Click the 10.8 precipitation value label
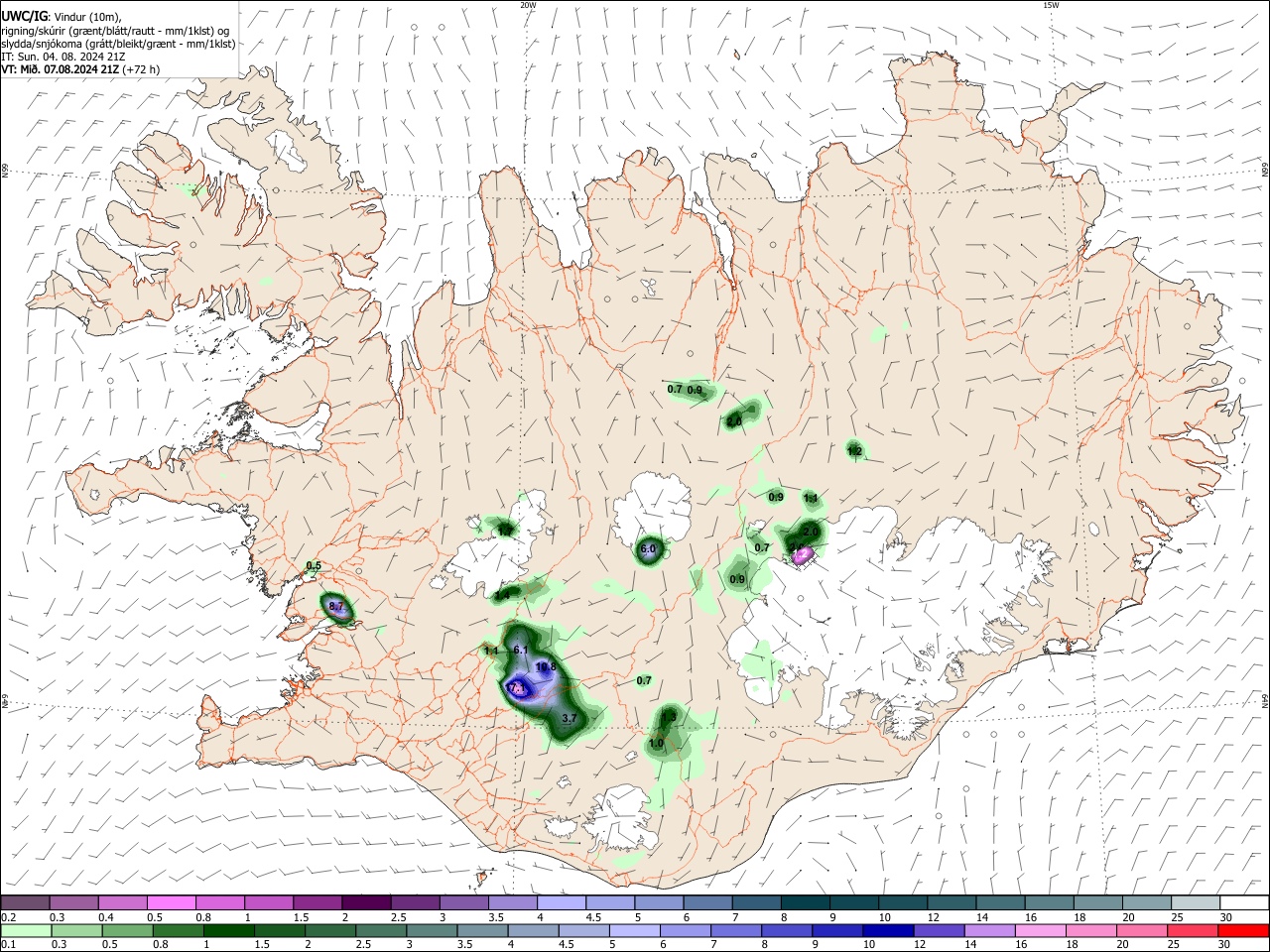This screenshot has width=1270, height=952. click(545, 667)
